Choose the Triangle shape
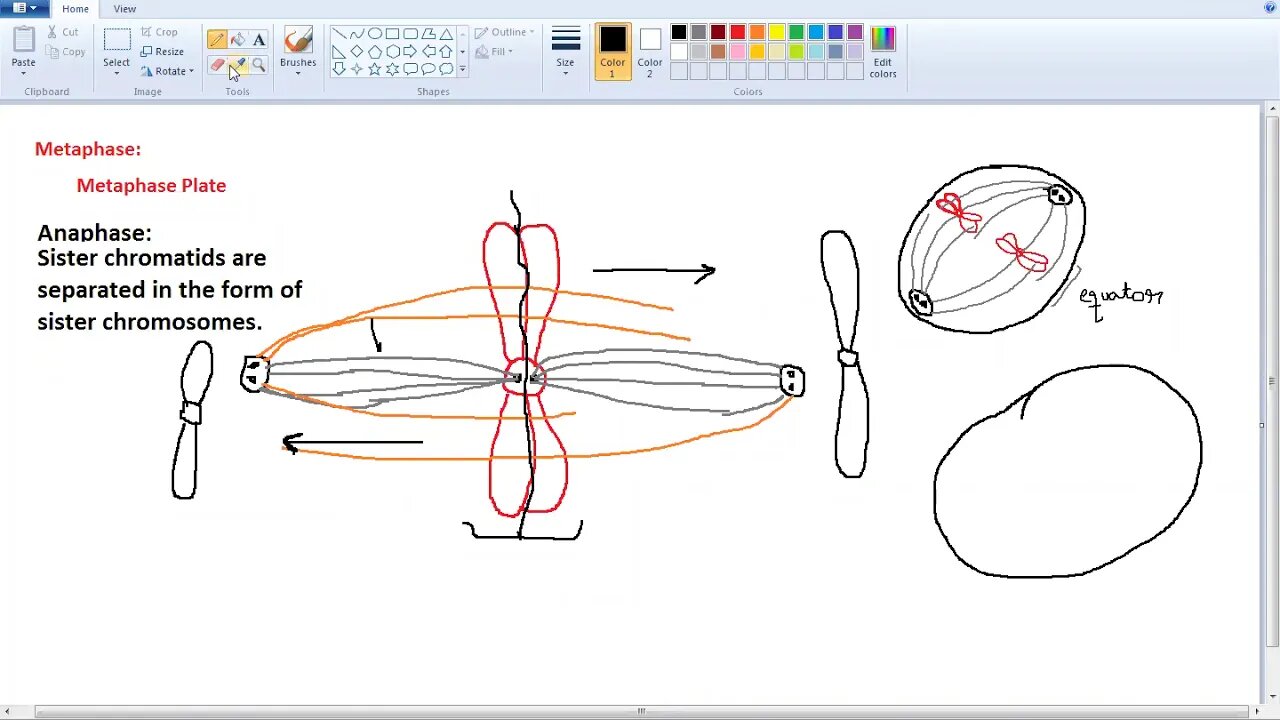This screenshot has height=720, width=1280. click(x=447, y=34)
